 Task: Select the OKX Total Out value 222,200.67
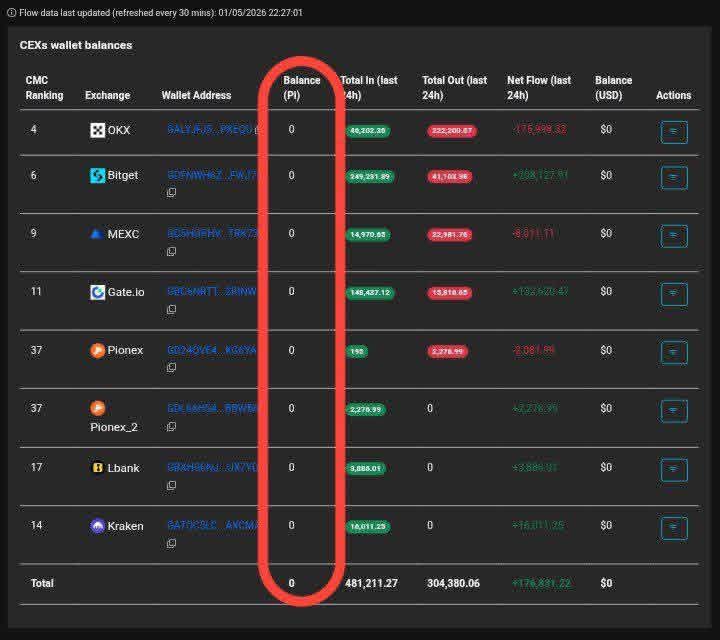coord(452,131)
